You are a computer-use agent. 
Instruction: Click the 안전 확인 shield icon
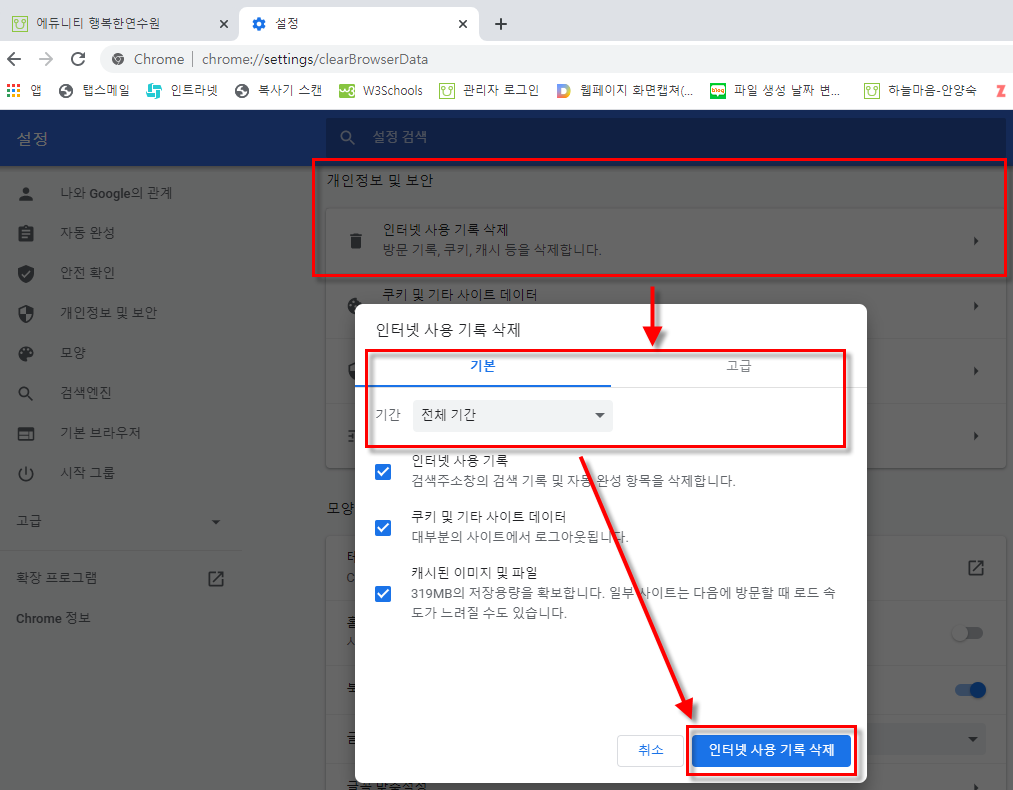(27, 273)
